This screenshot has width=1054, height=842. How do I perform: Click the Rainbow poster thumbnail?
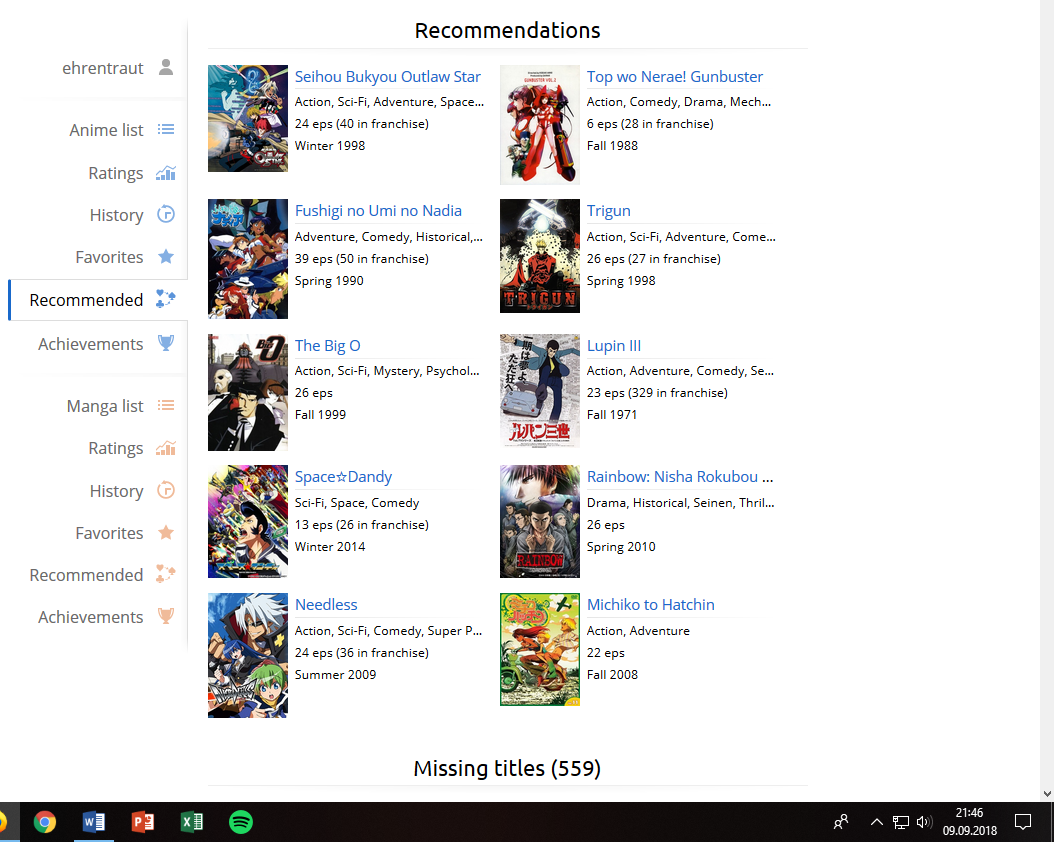[540, 521]
